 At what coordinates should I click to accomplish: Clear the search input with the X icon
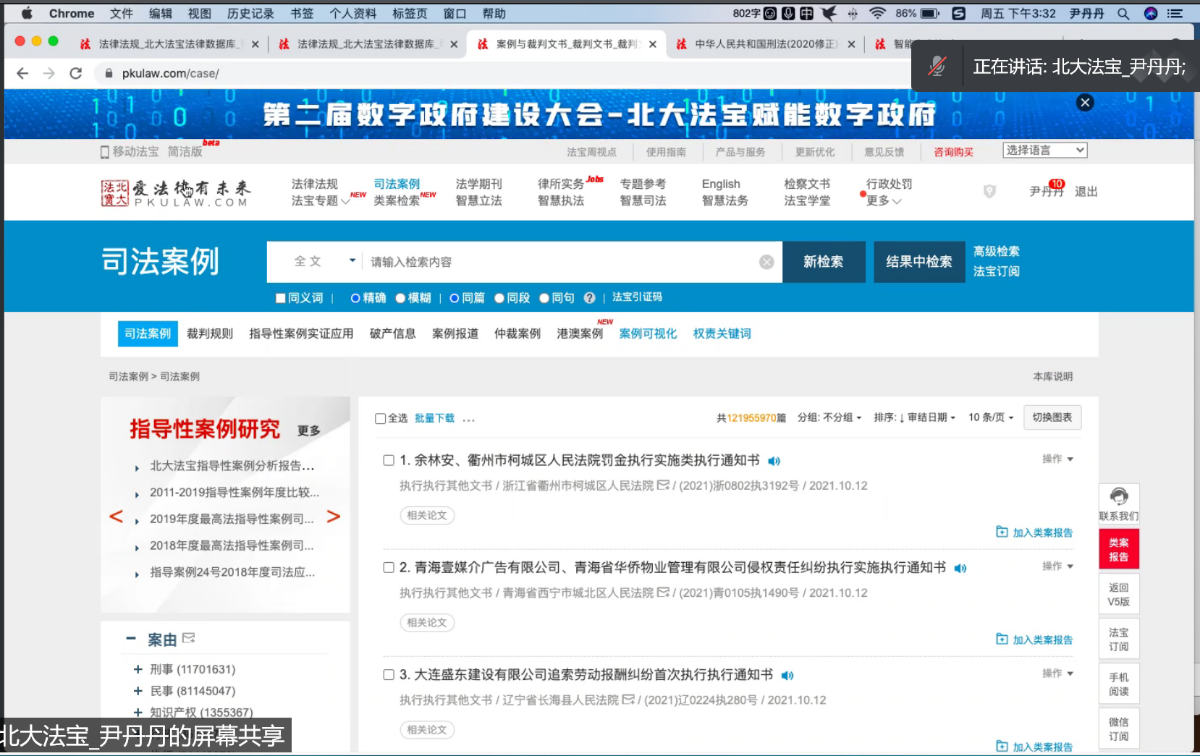tap(766, 262)
